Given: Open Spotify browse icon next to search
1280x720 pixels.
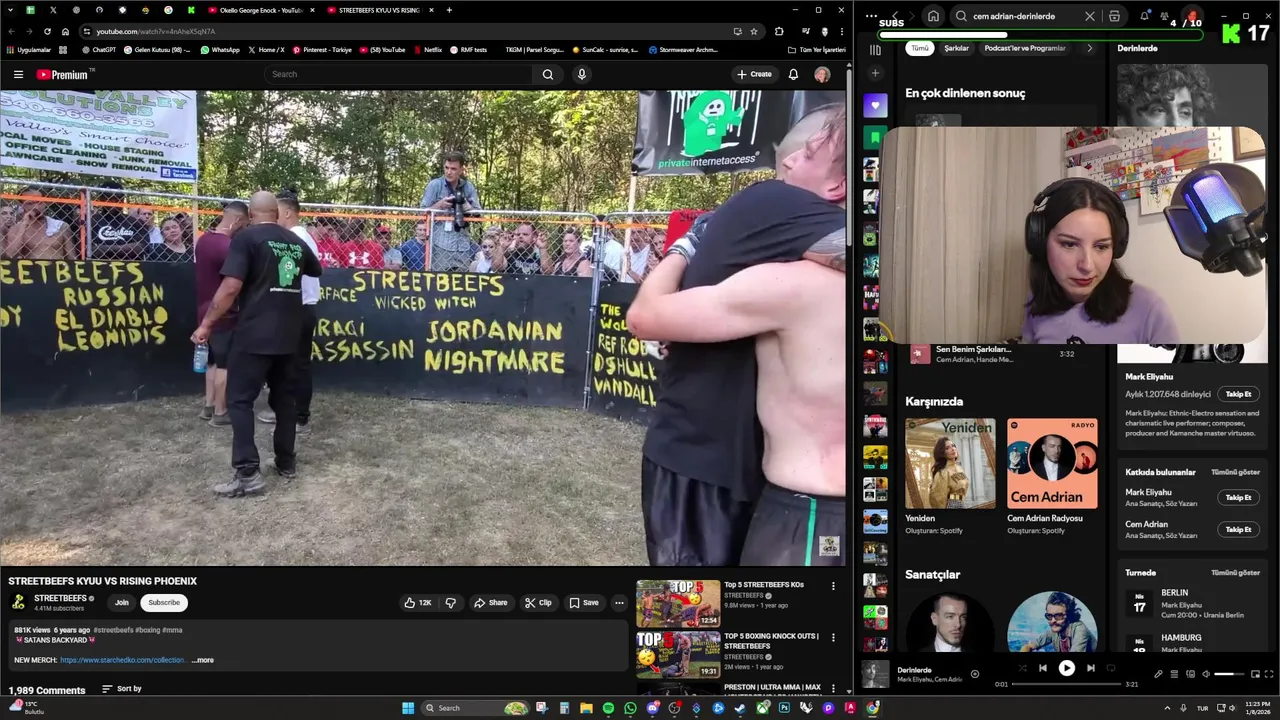Looking at the screenshot, I should pos(1114,16).
